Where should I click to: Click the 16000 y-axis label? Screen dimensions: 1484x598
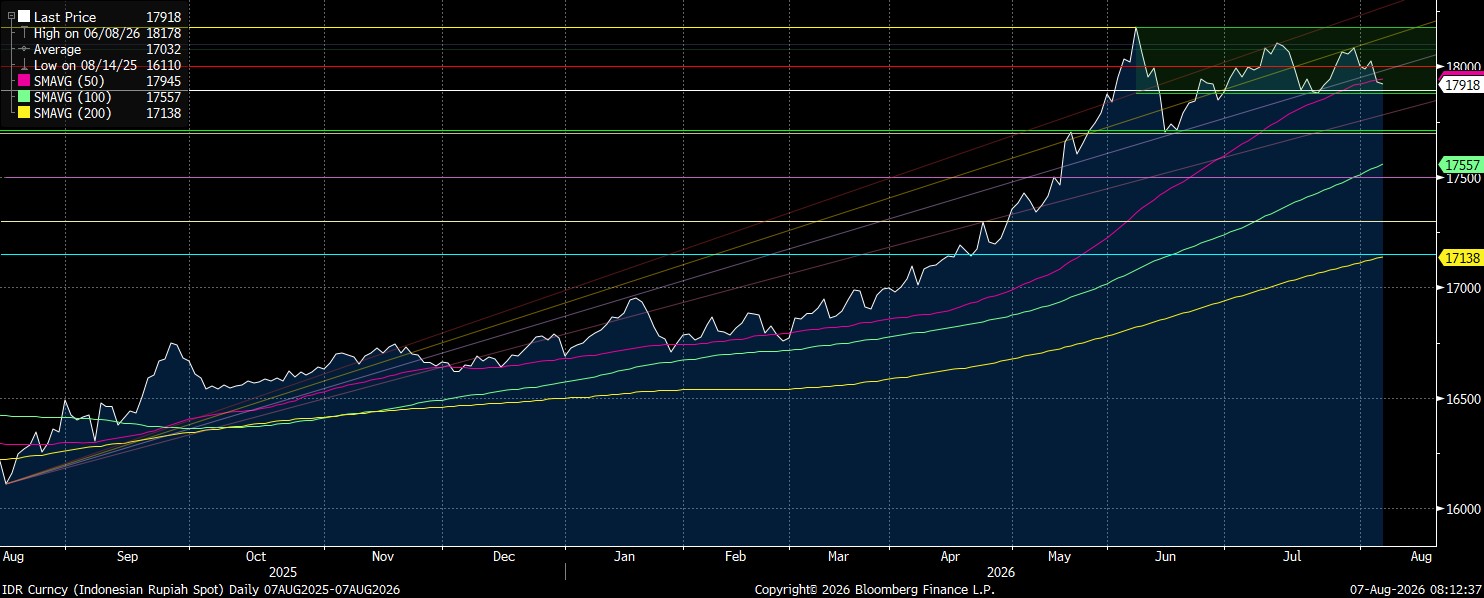1461,509
